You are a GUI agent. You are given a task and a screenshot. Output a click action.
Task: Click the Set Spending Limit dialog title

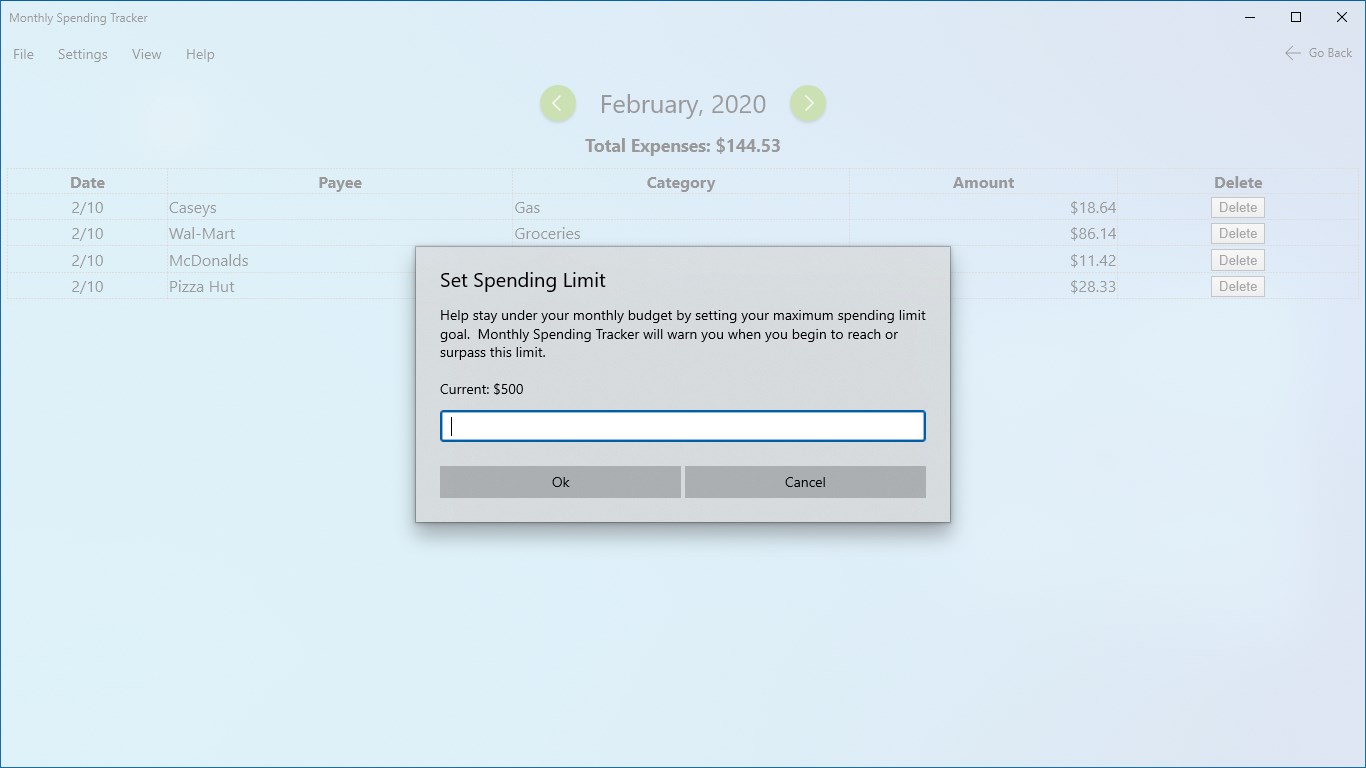[523, 280]
